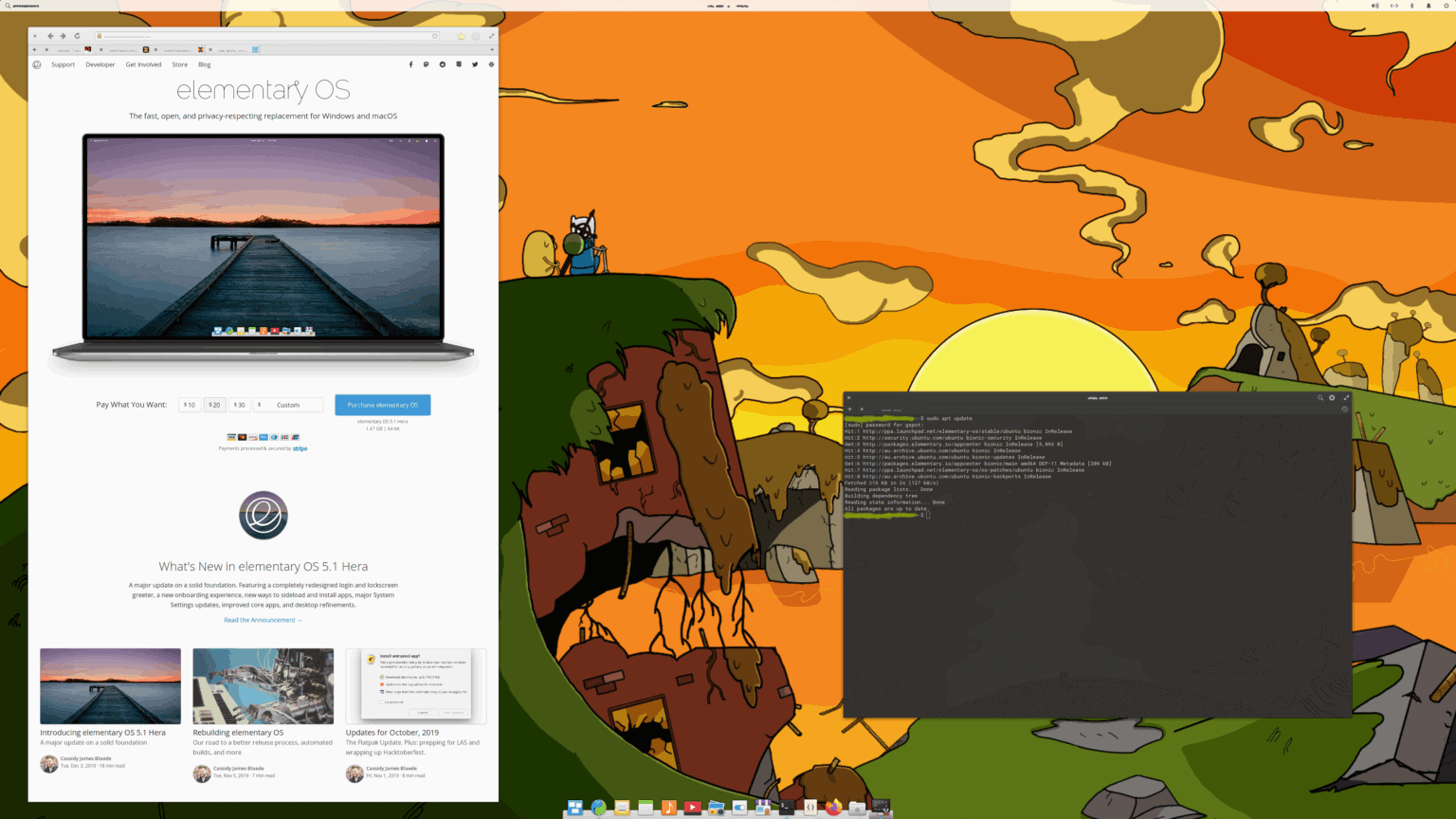Open elementary's Facebook page
Screen dimensions: 1456x819
point(410,64)
